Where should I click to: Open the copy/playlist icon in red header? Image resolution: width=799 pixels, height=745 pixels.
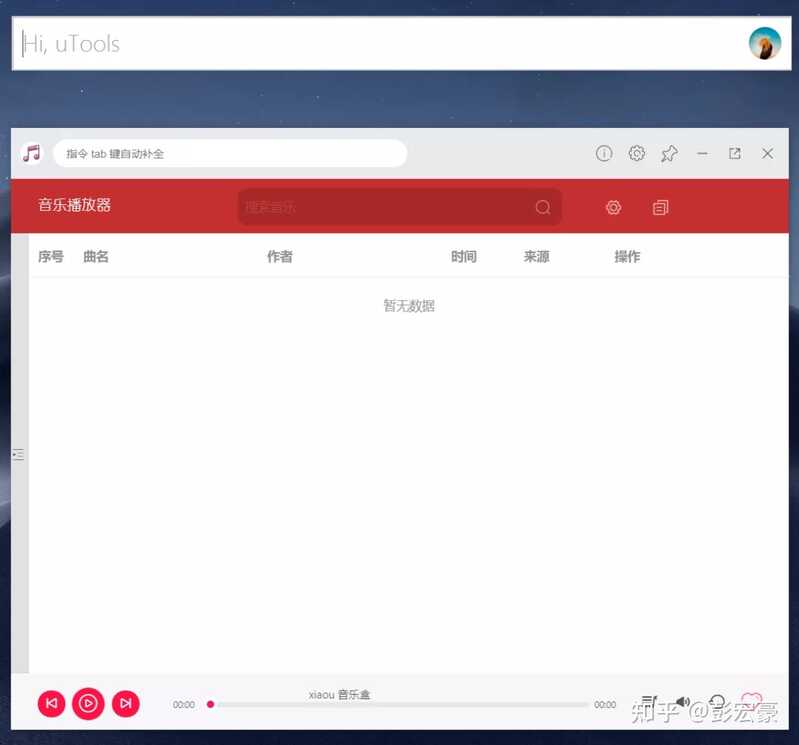click(x=660, y=207)
